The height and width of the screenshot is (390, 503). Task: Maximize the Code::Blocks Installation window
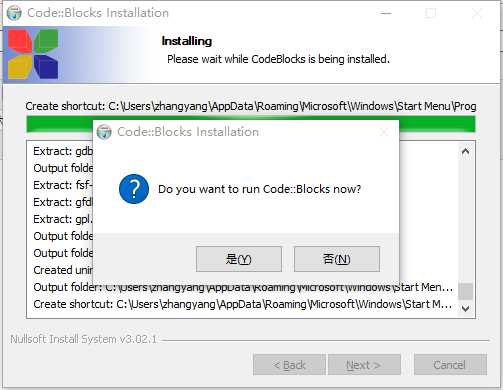coord(431,13)
